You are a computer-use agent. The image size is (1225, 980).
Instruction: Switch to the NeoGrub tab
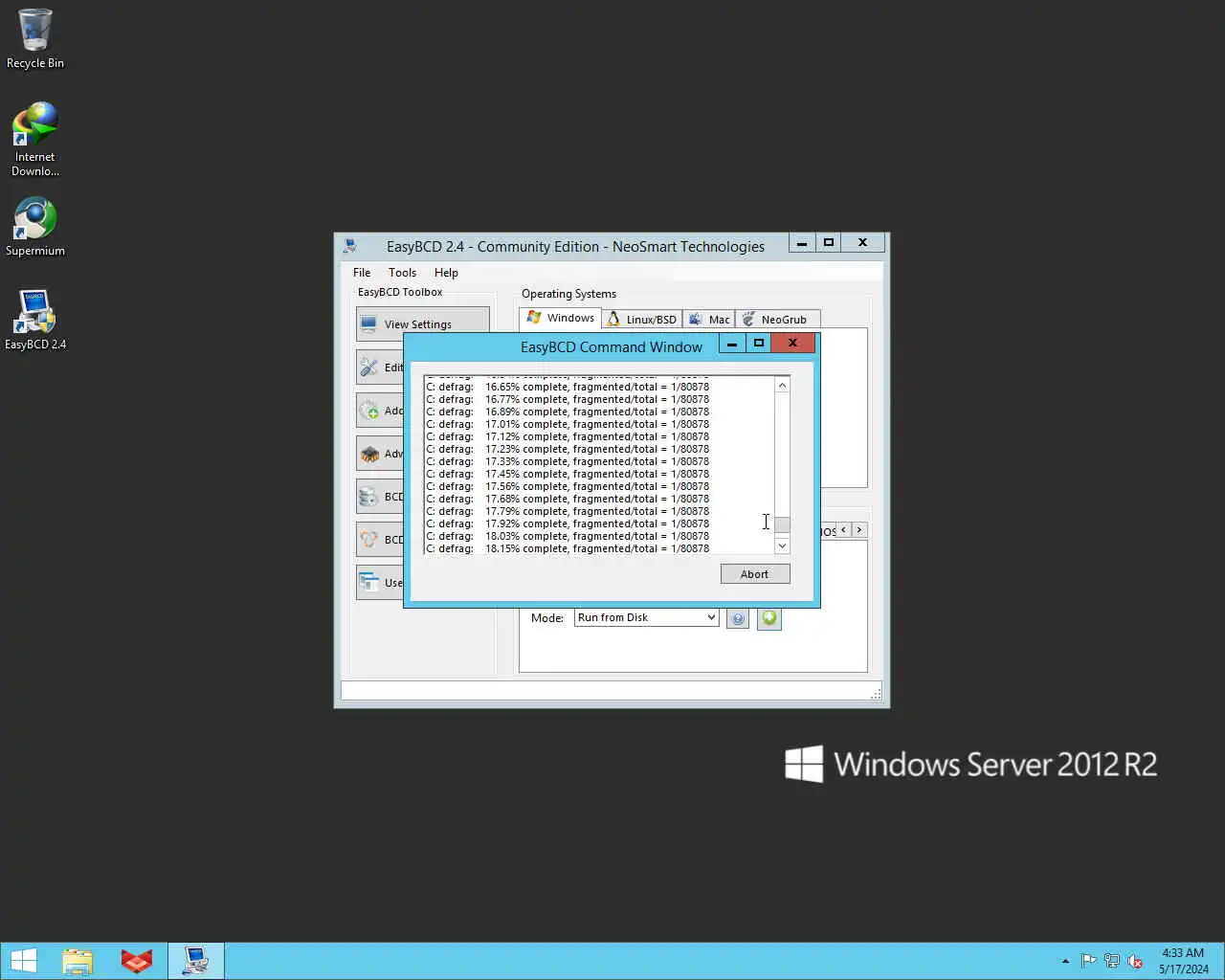776,319
